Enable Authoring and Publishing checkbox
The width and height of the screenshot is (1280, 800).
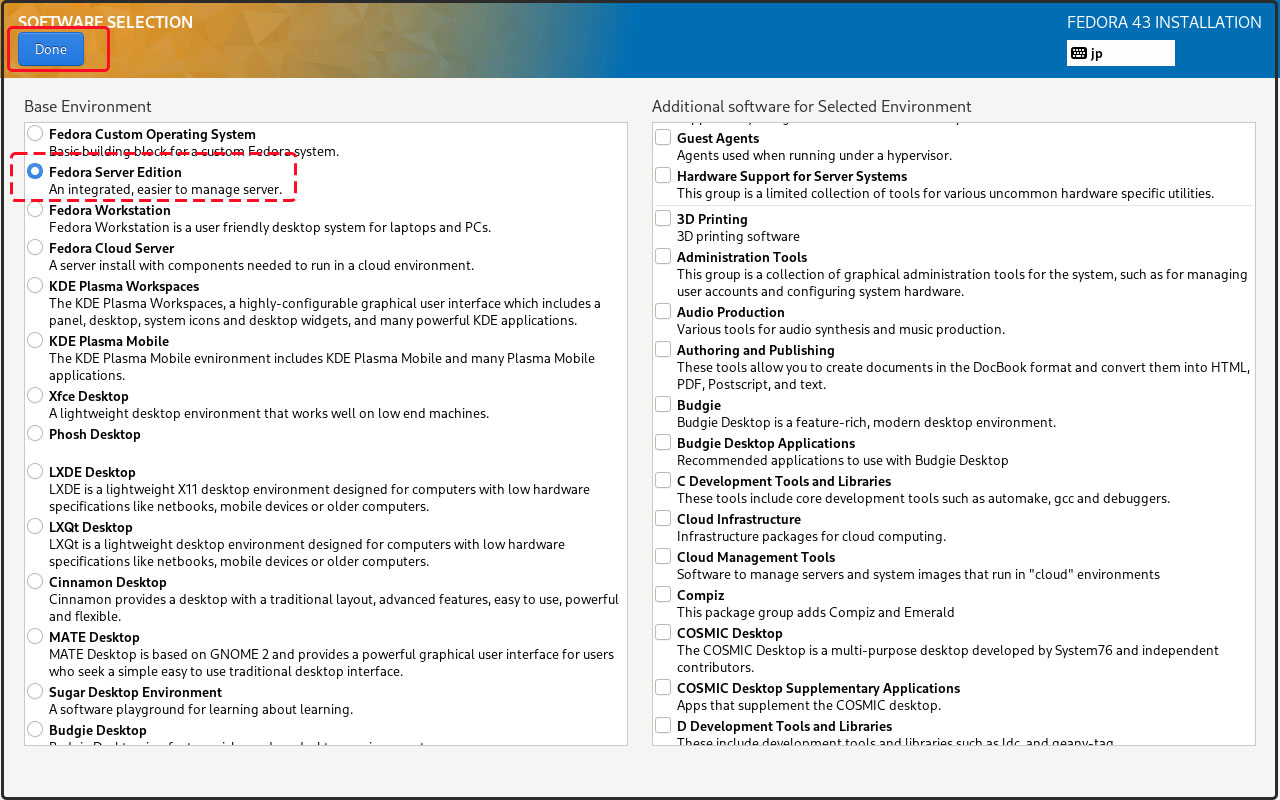tap(663, 350)
